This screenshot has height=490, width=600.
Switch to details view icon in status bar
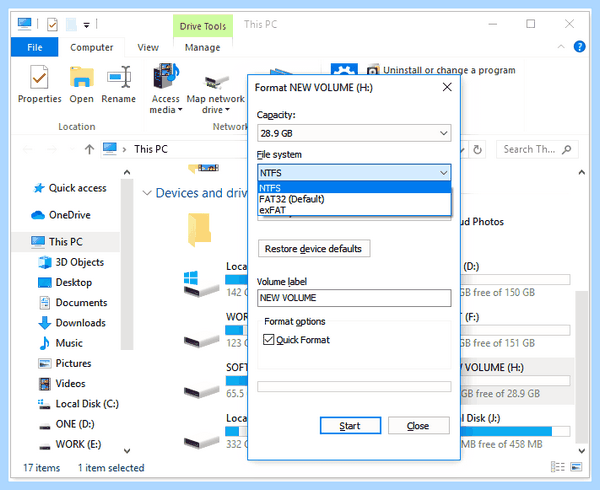click(x=558, y=467)
